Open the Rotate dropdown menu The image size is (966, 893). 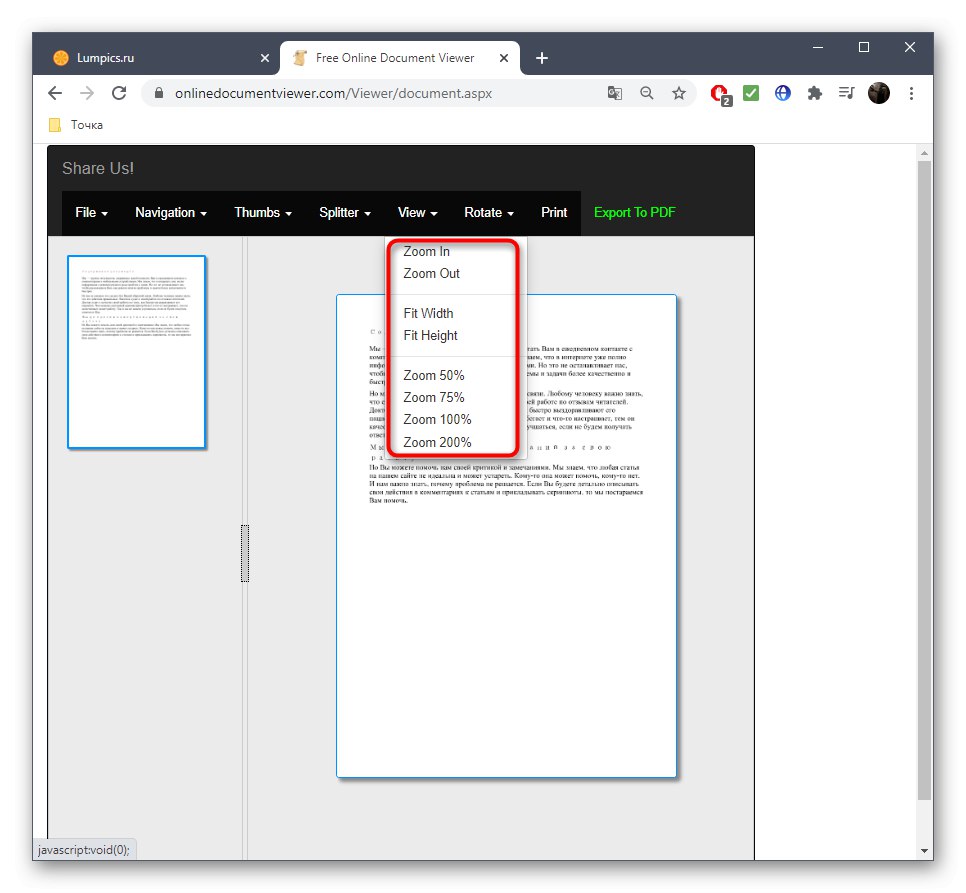coord(489,212)
